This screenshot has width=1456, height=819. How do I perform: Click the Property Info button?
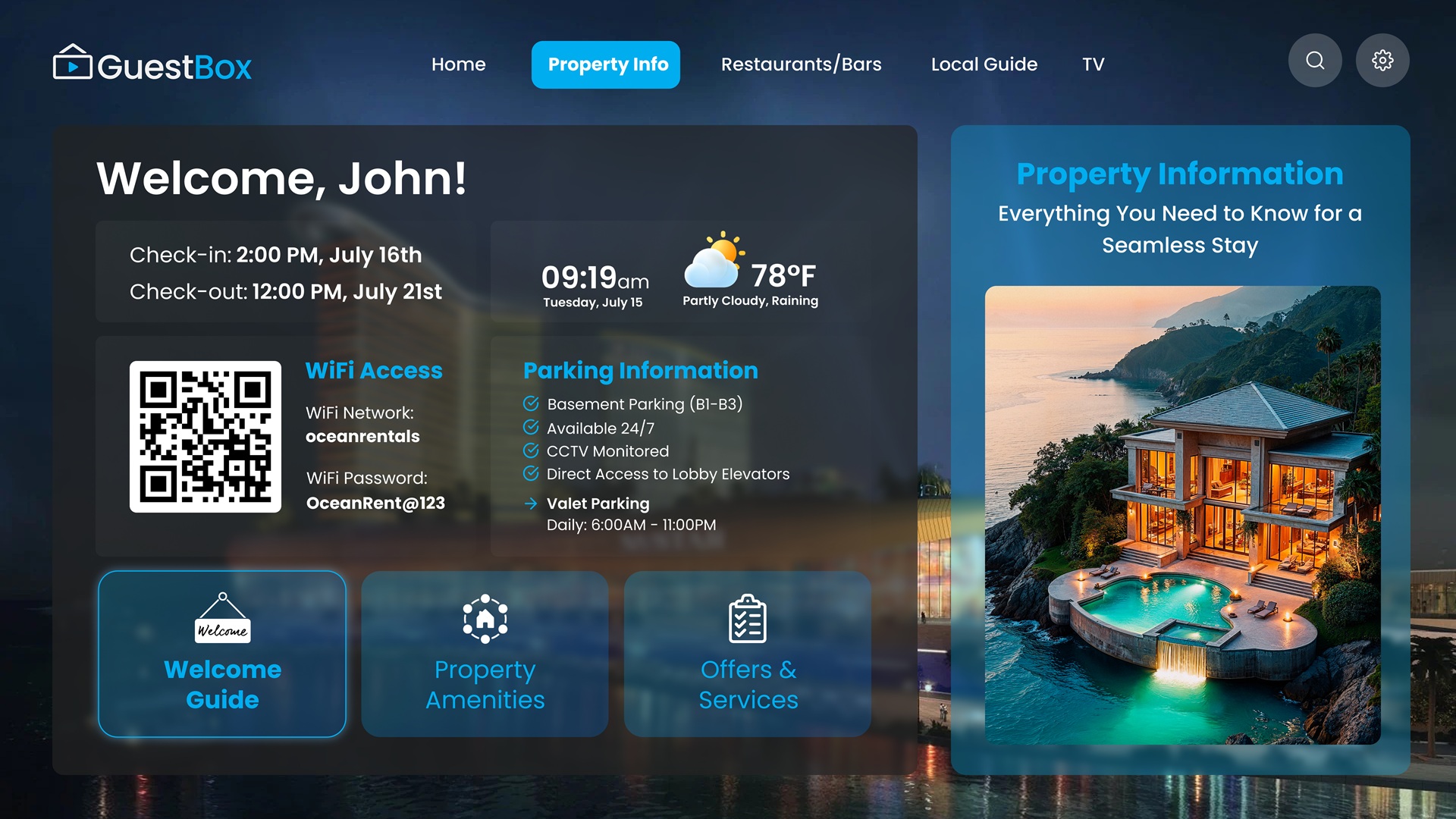pyautogui.click(x=605, y=64)
